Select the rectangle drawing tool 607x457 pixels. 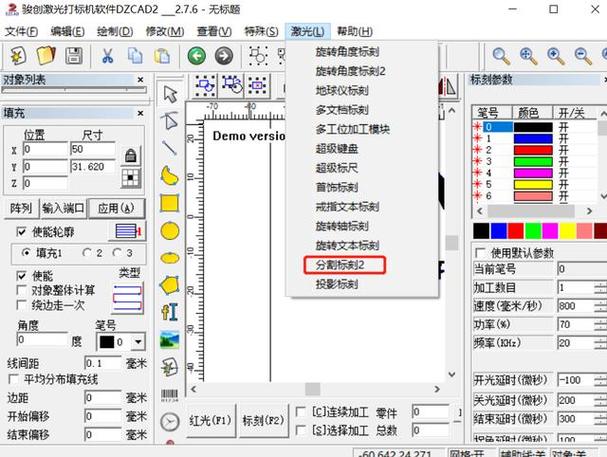click(170, 203)
